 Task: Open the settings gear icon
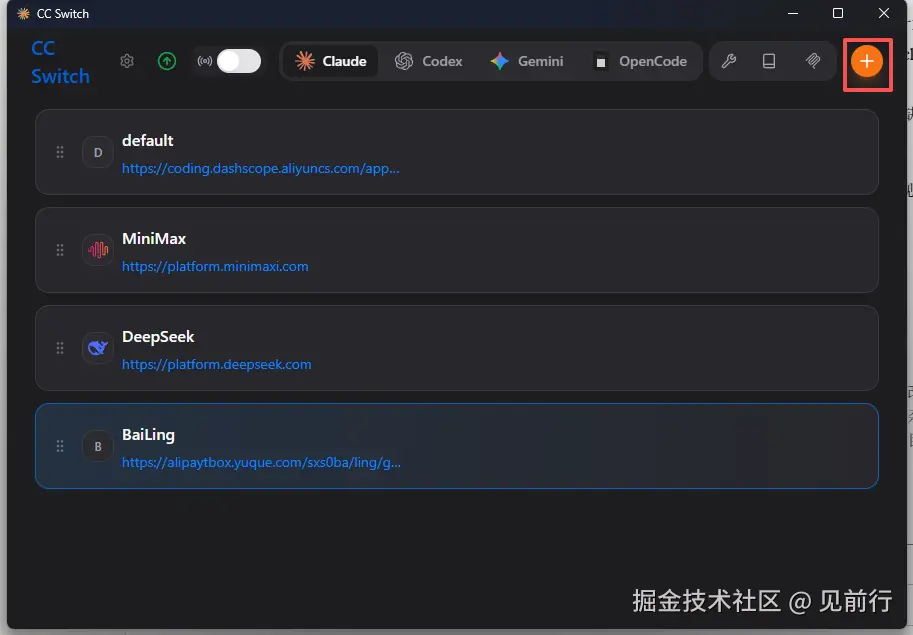coord(127,61)
